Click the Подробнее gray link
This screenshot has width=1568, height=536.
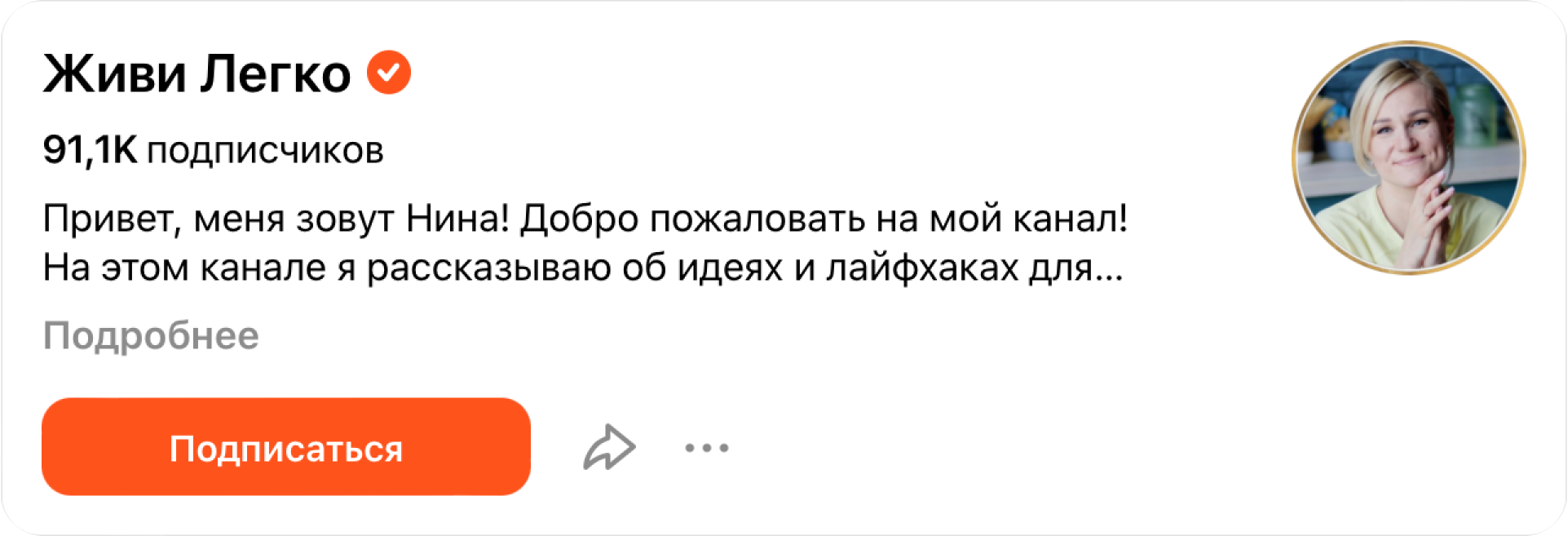coord(151,335)
